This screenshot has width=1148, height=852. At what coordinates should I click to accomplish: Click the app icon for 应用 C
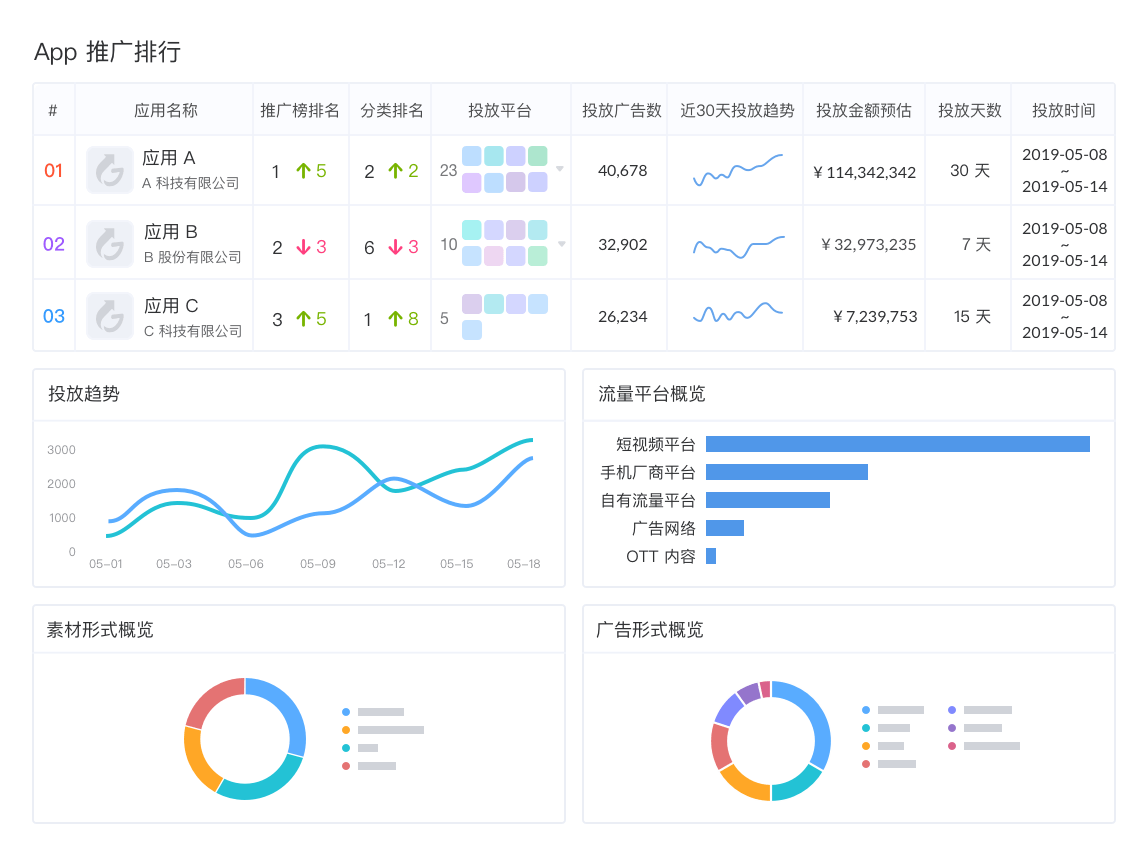click(x=109, y=316)
